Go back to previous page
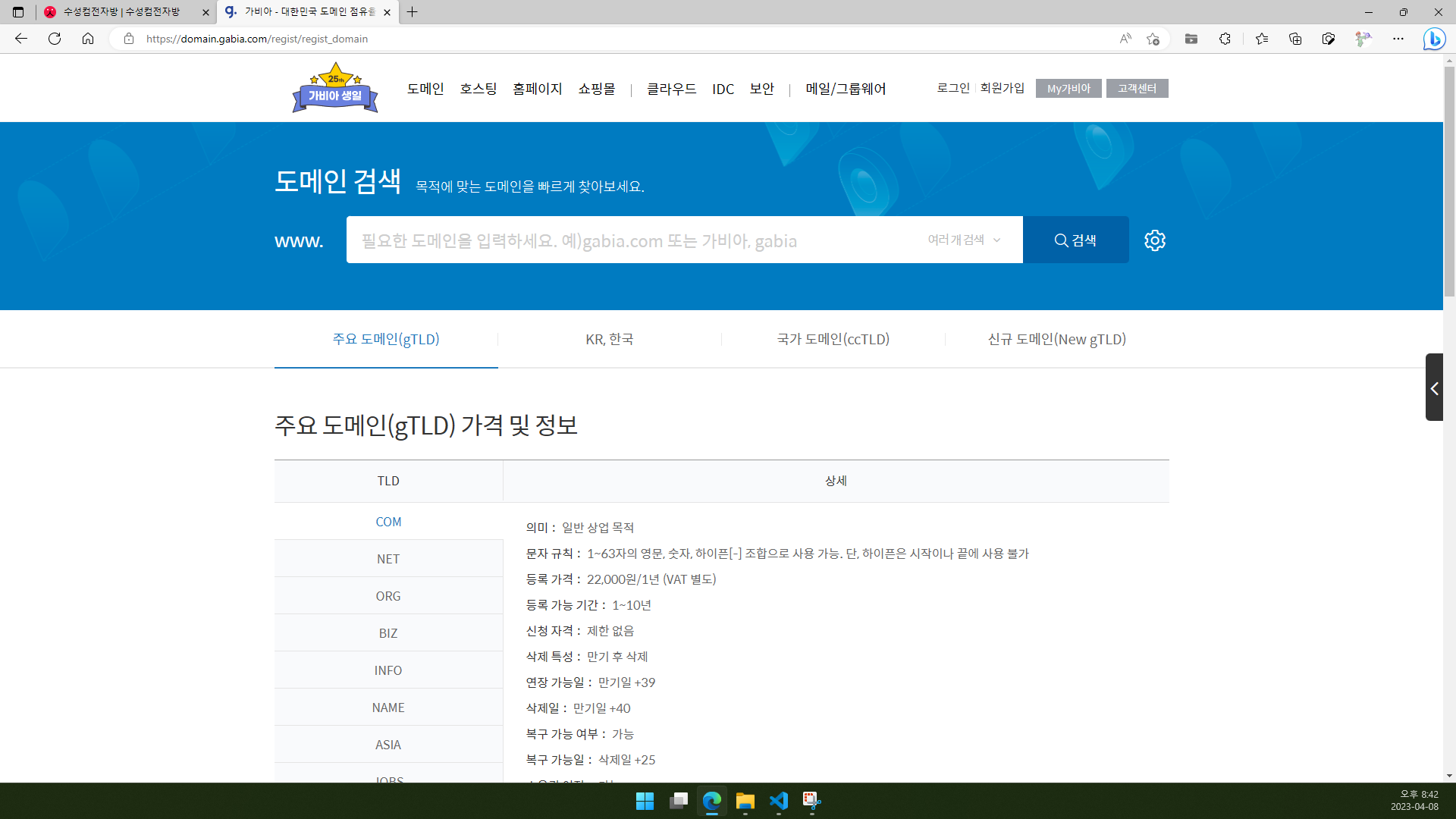The height and width of the screenshot is (819, 1456). pyautogui.click(x=21, y=39)
